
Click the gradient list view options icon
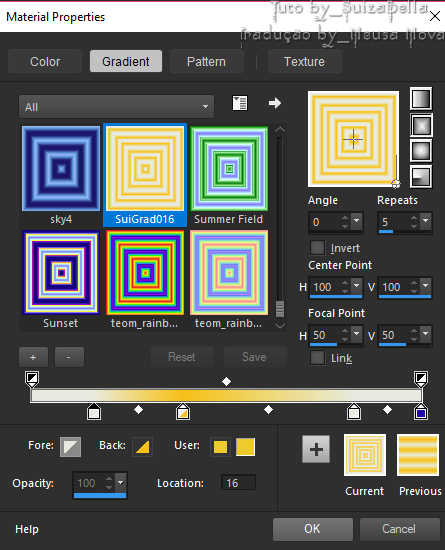pyautogui.click(x=240, y=103)
